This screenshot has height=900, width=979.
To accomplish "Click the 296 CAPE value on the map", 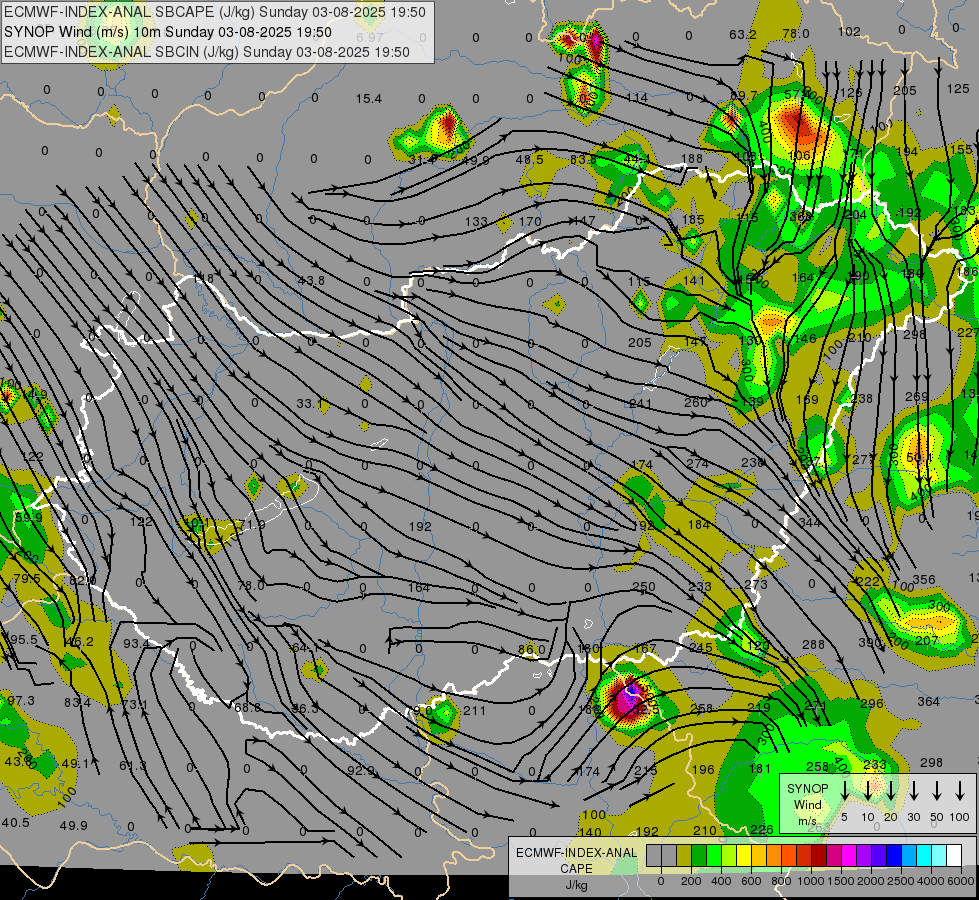I will pyautogui.click(x=872, y=703).
